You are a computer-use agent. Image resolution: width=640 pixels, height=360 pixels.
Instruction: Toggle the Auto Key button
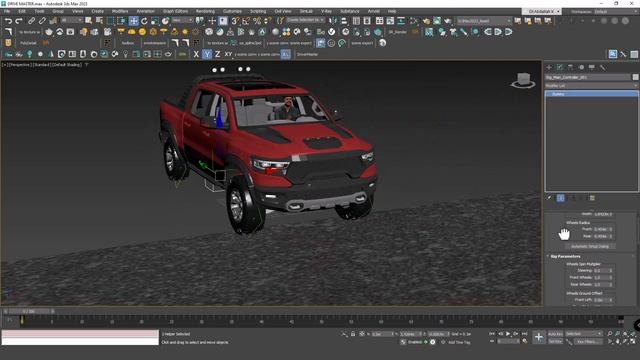point(555,334)
